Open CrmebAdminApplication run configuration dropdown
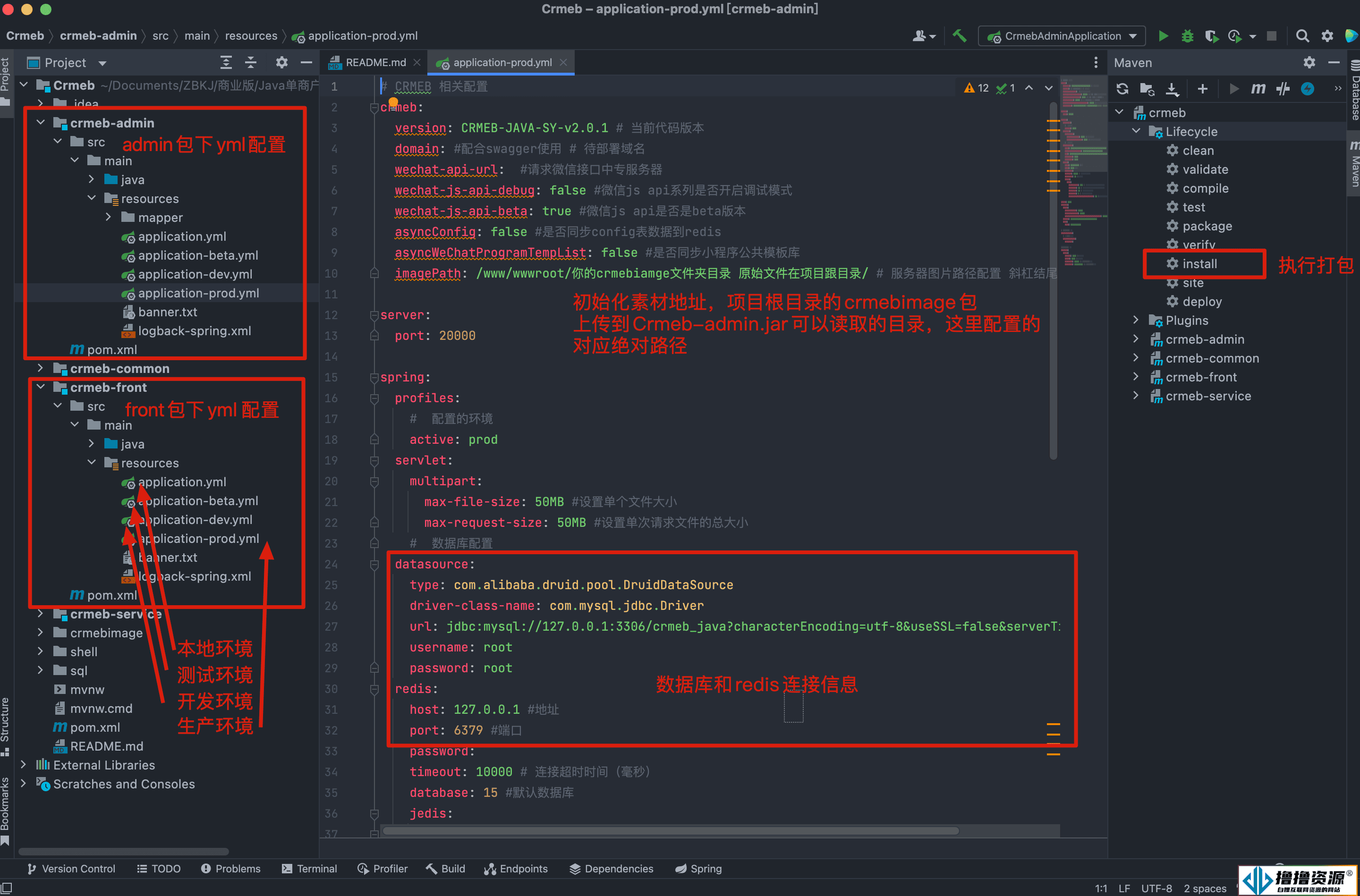Viewport: 1360px width, 896px height. (1062, 36)
